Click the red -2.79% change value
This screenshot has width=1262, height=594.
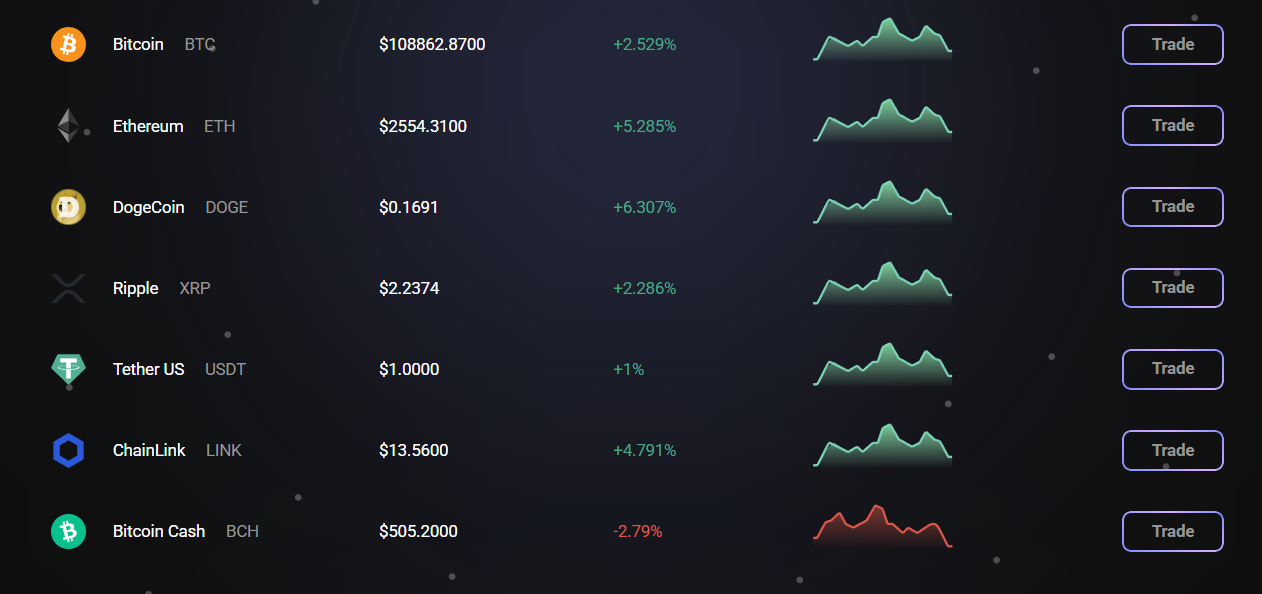coord(638,531)
